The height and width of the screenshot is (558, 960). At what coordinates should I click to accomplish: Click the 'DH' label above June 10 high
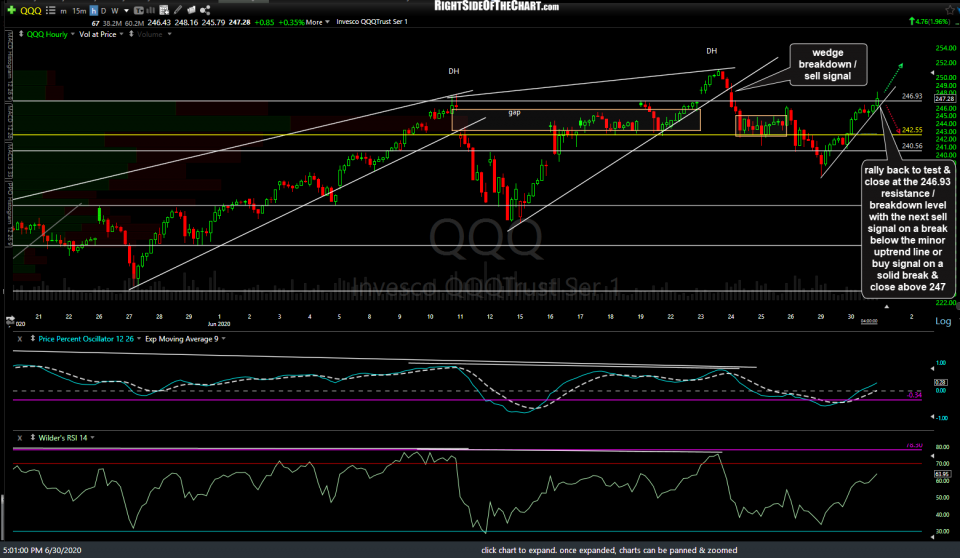coord(454,71)
